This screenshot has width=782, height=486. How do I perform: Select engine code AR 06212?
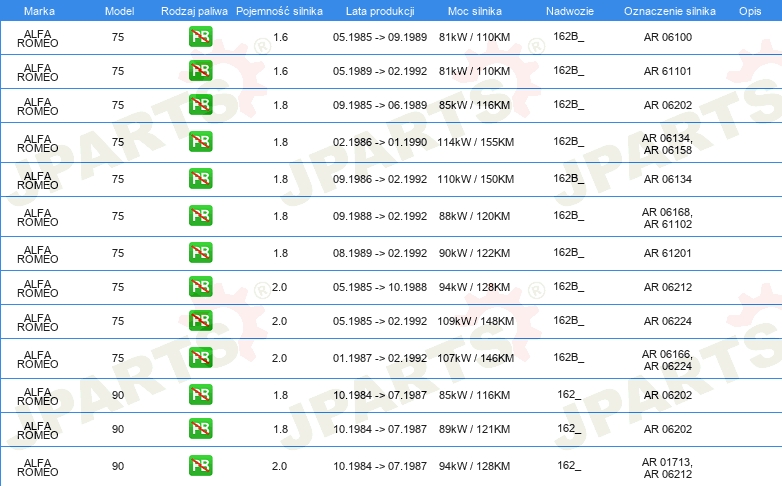(x=667, y=287)
